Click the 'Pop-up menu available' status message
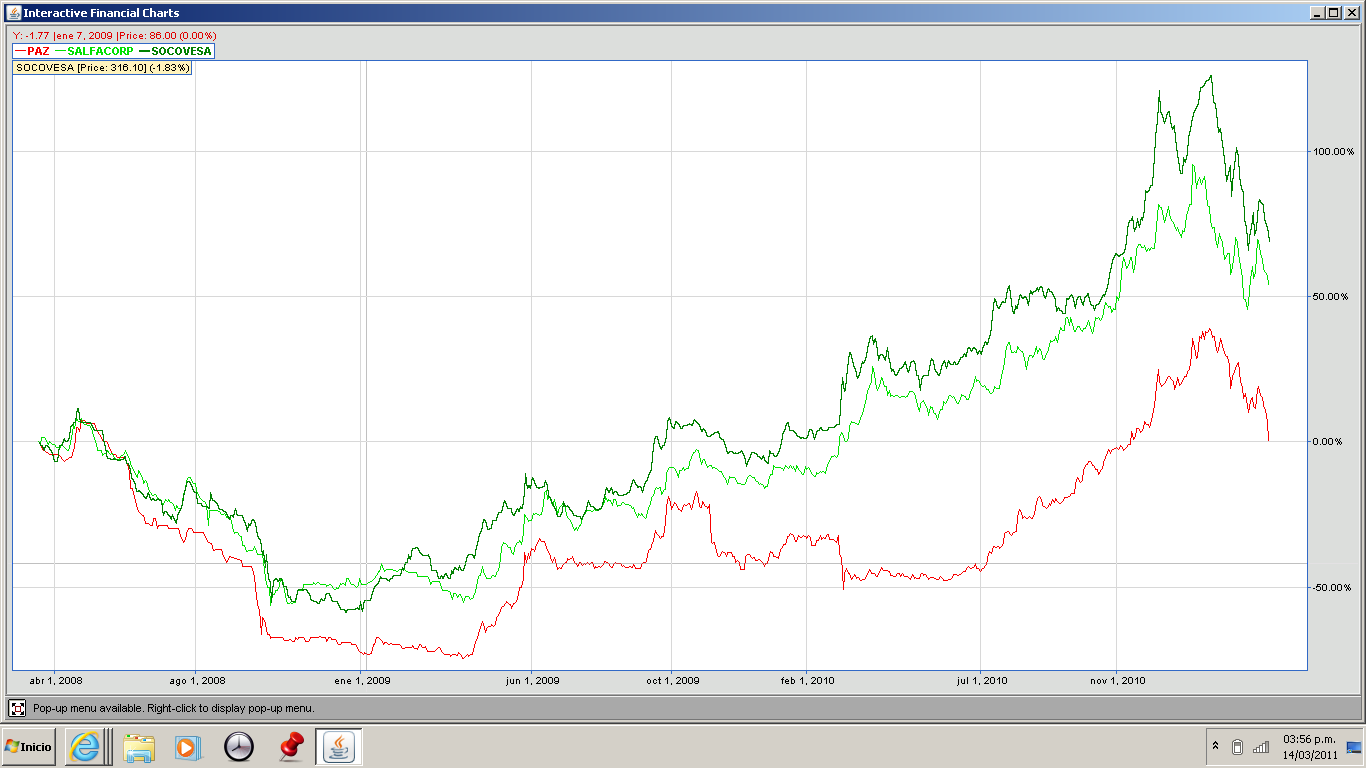 174,709
